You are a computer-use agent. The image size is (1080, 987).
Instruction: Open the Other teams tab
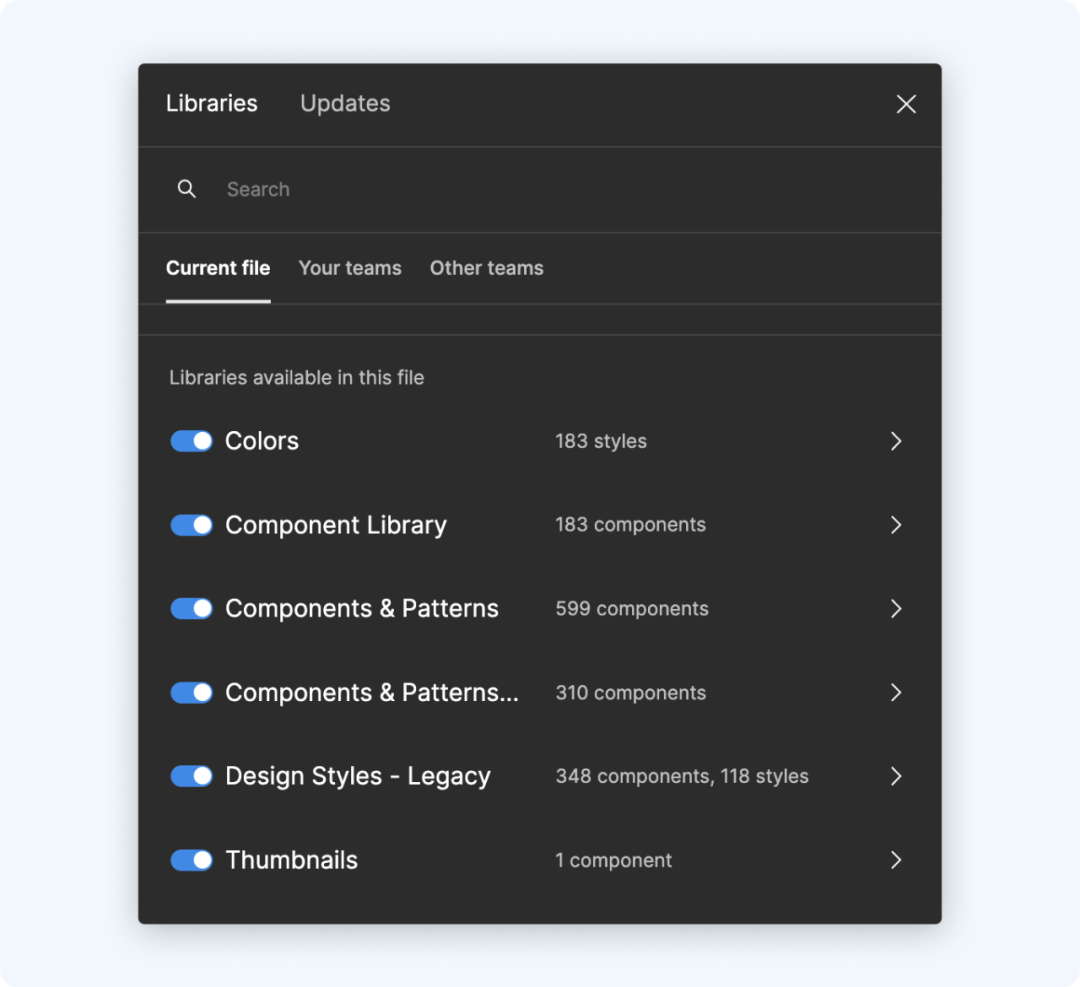[486, 268]
